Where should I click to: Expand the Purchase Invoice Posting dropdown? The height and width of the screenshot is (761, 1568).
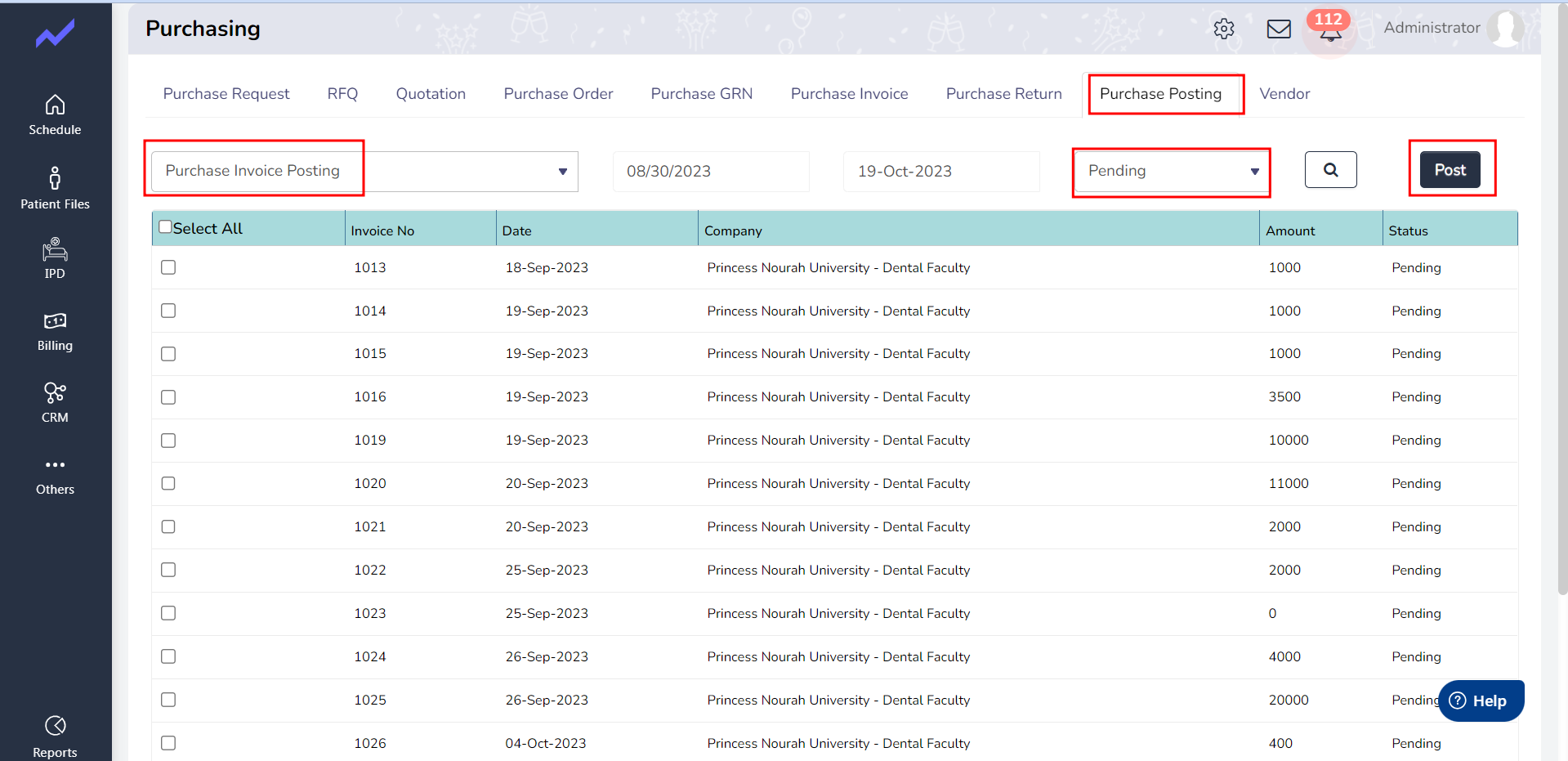pos(364,171)
